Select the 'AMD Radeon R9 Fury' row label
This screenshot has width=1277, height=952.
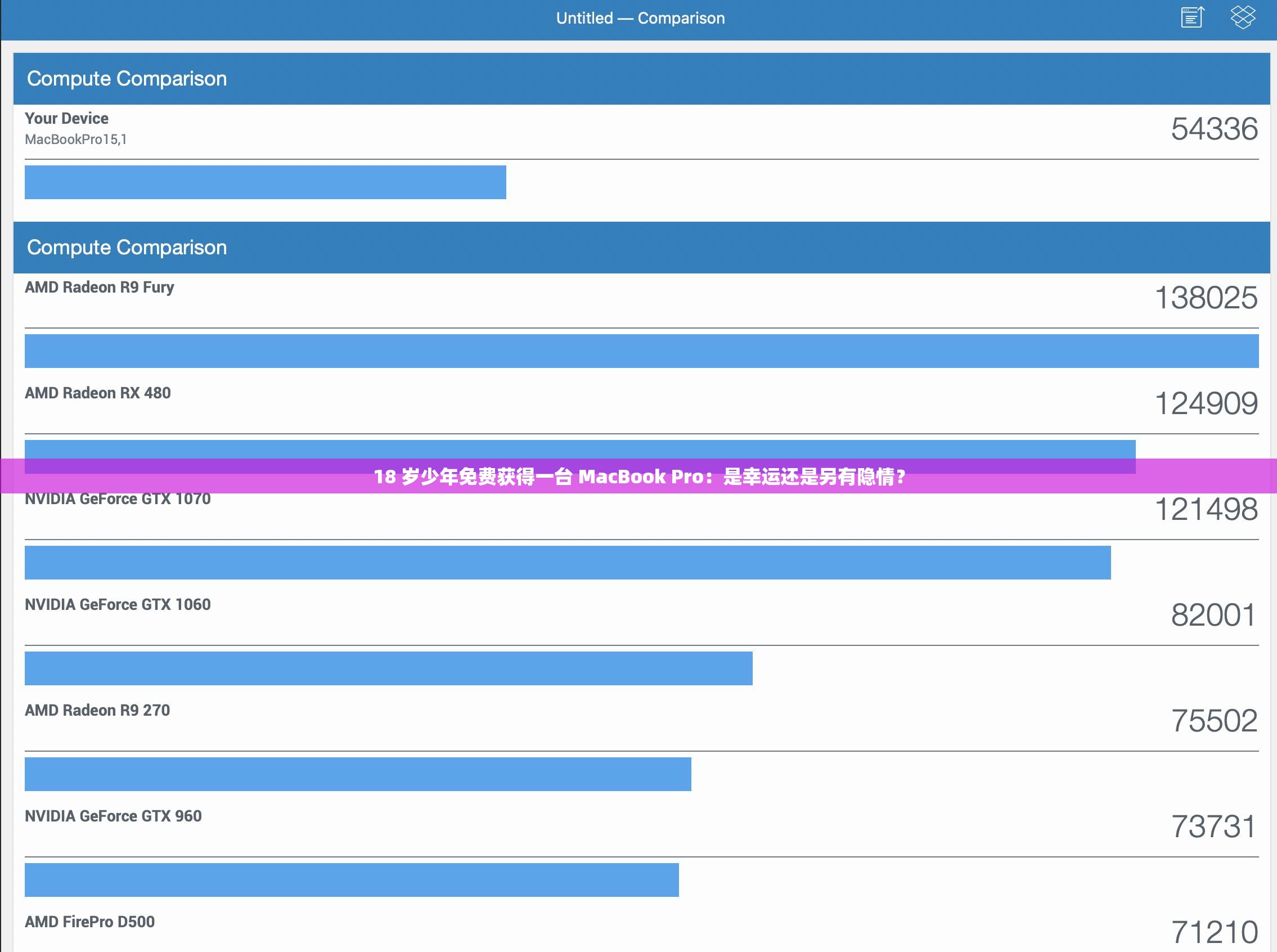tap(100, 287)
